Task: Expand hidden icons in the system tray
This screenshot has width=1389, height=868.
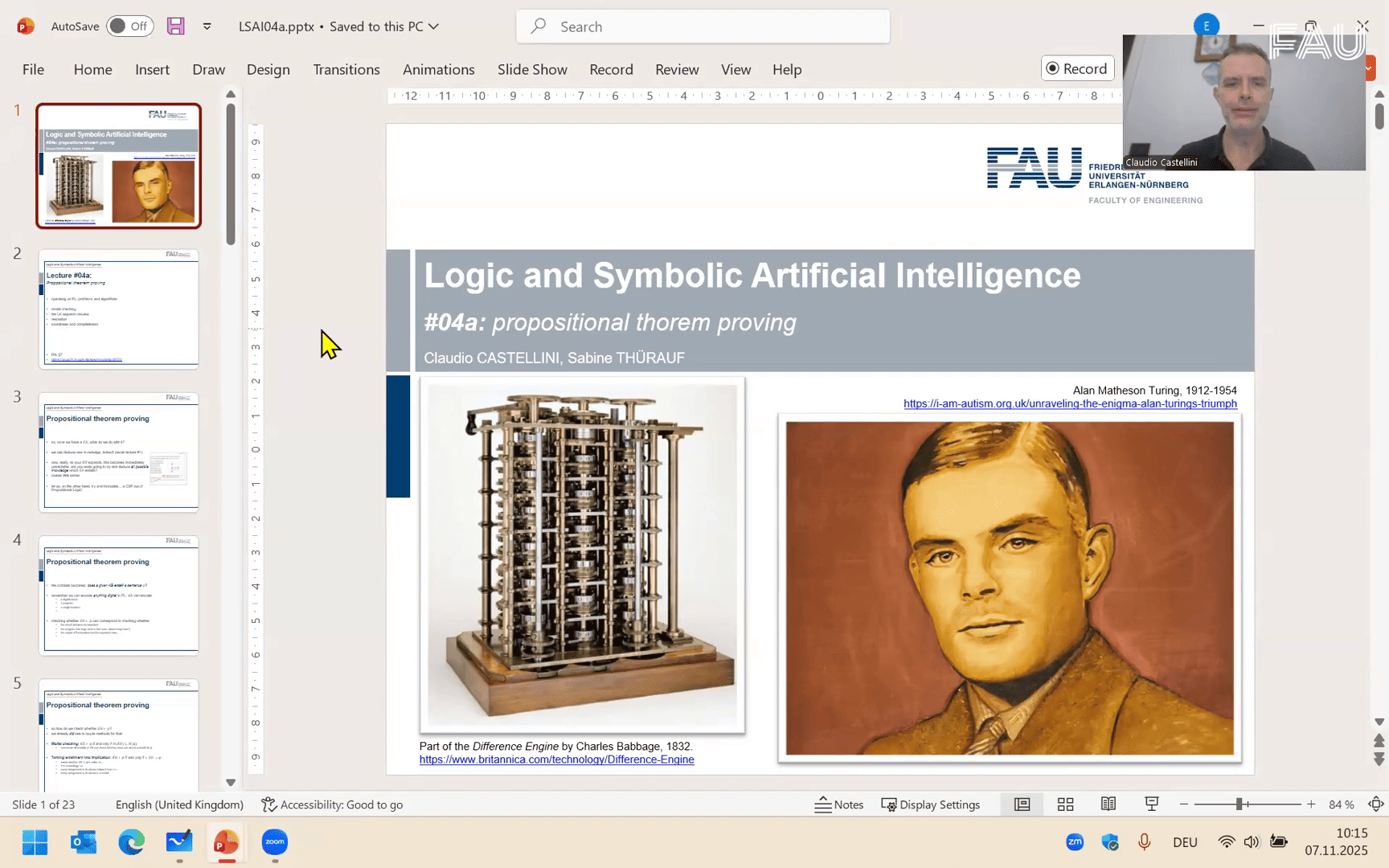Action: coord(1075,841)
